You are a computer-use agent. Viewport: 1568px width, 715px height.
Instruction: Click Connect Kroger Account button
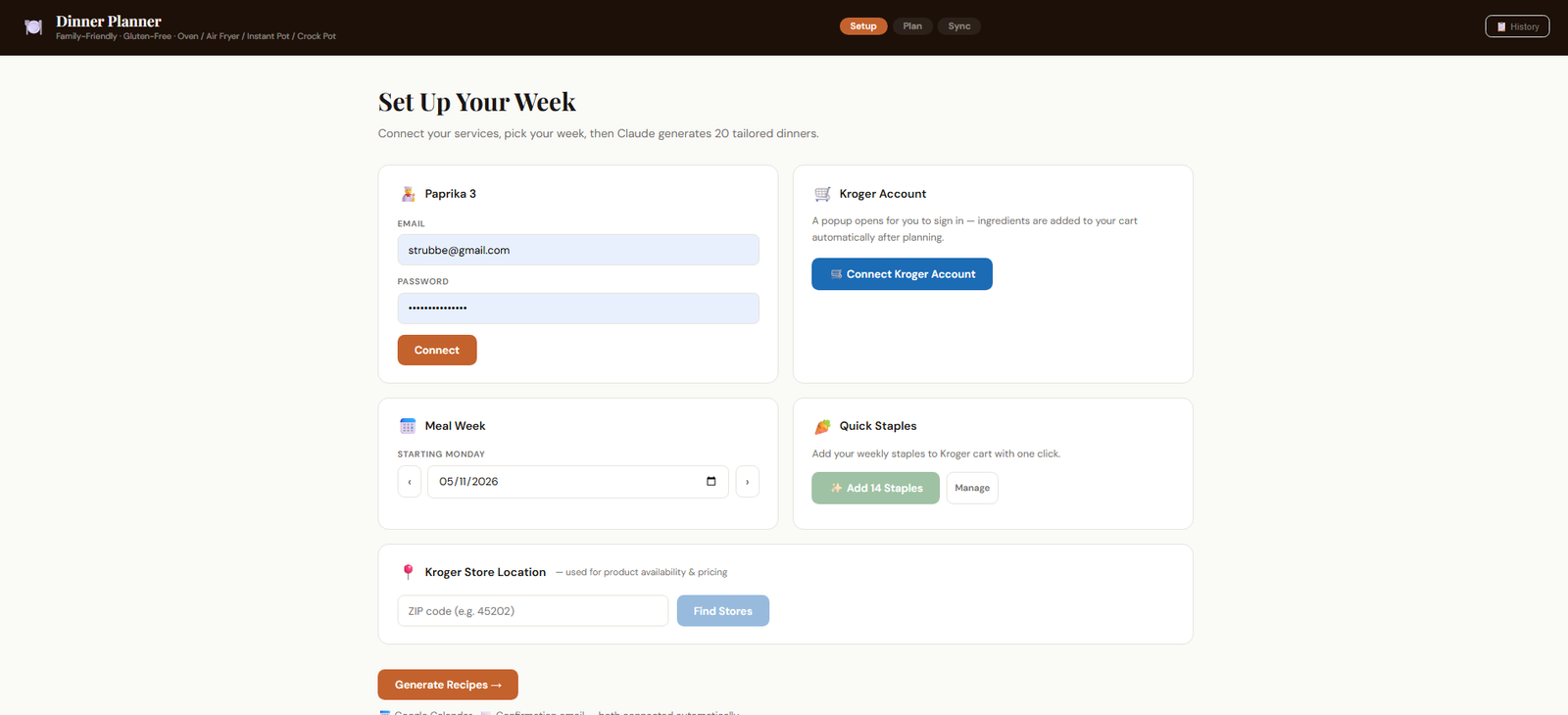click(x=902, y=274)
